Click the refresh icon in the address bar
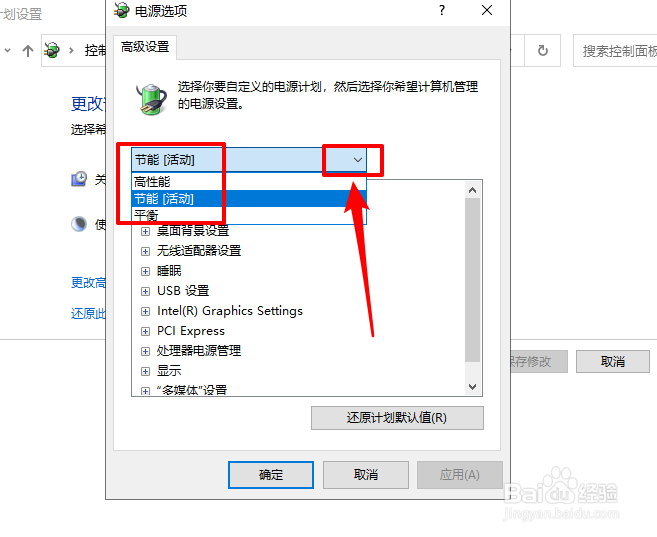Image resolution: width=657 pixels, height=537 pixels. 543,51
